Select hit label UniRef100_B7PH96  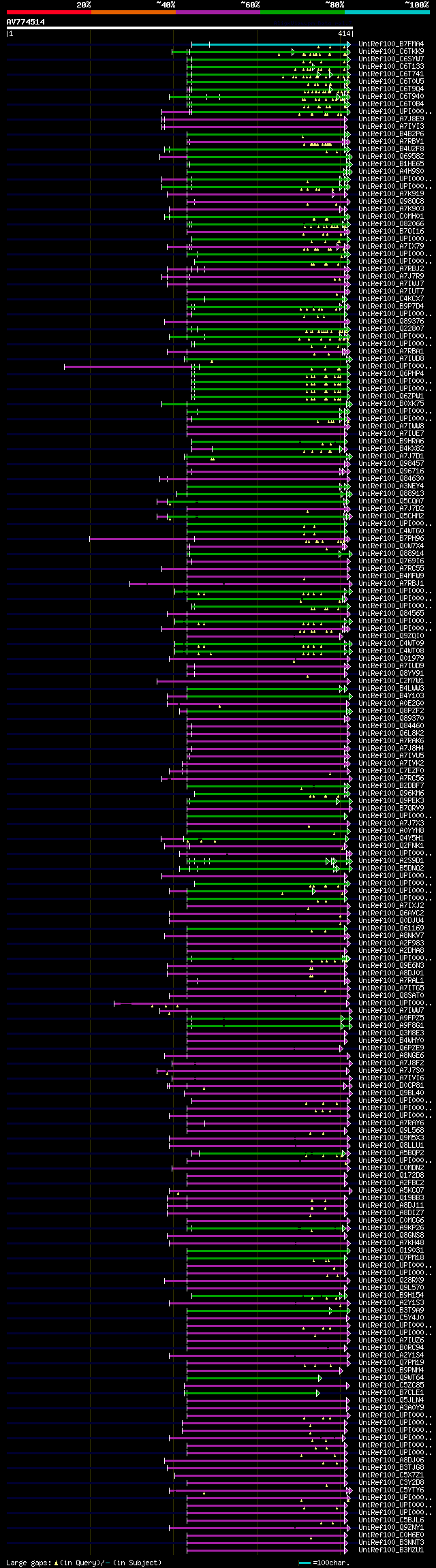tap(391, 539)
